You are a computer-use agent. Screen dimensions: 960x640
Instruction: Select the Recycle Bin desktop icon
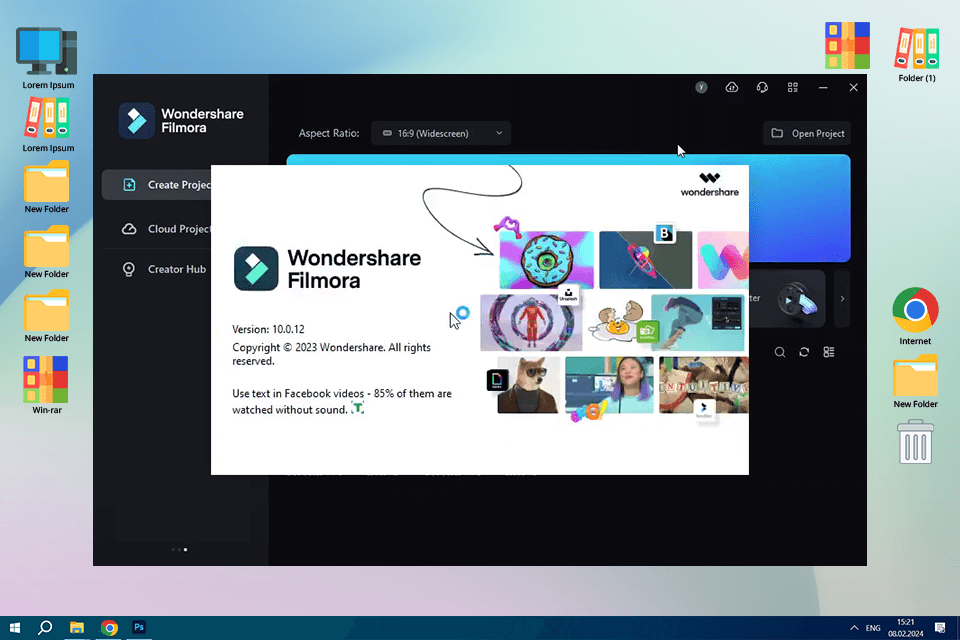(x=915, y=442)
